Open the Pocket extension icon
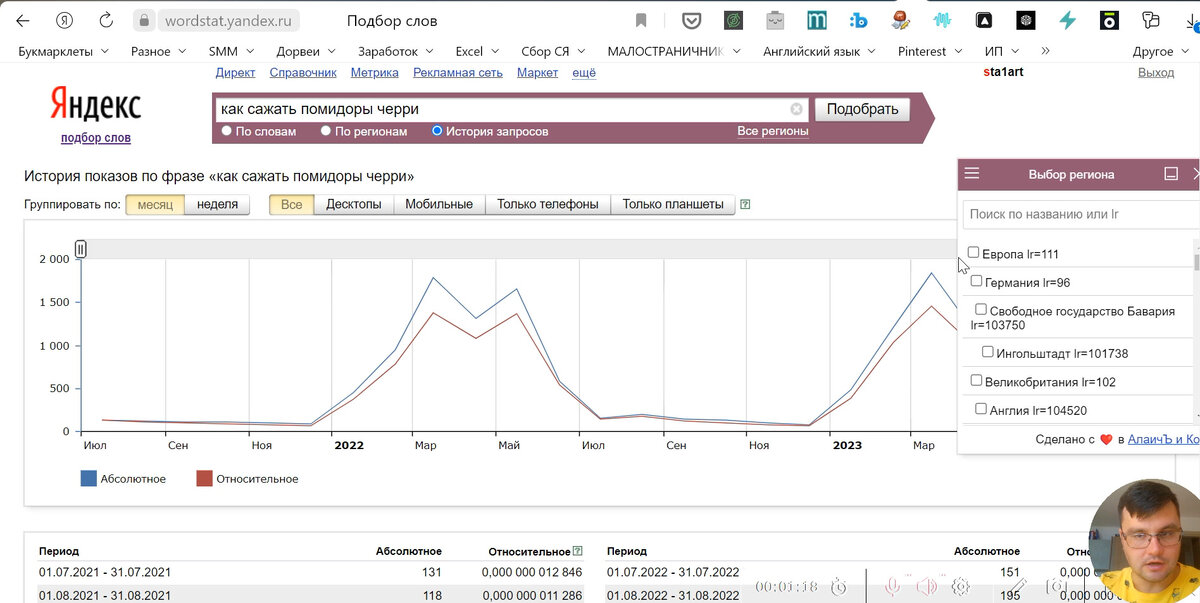 [691, 20]
